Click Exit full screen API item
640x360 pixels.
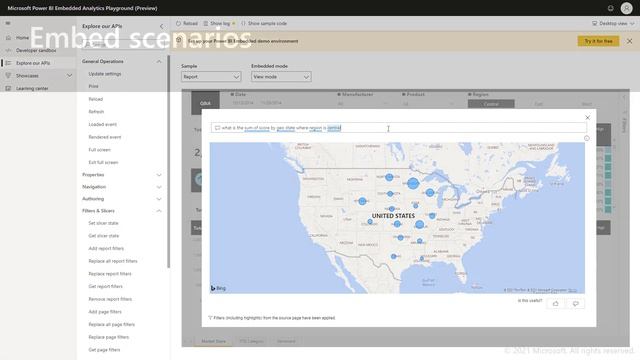tap(103, 162)
